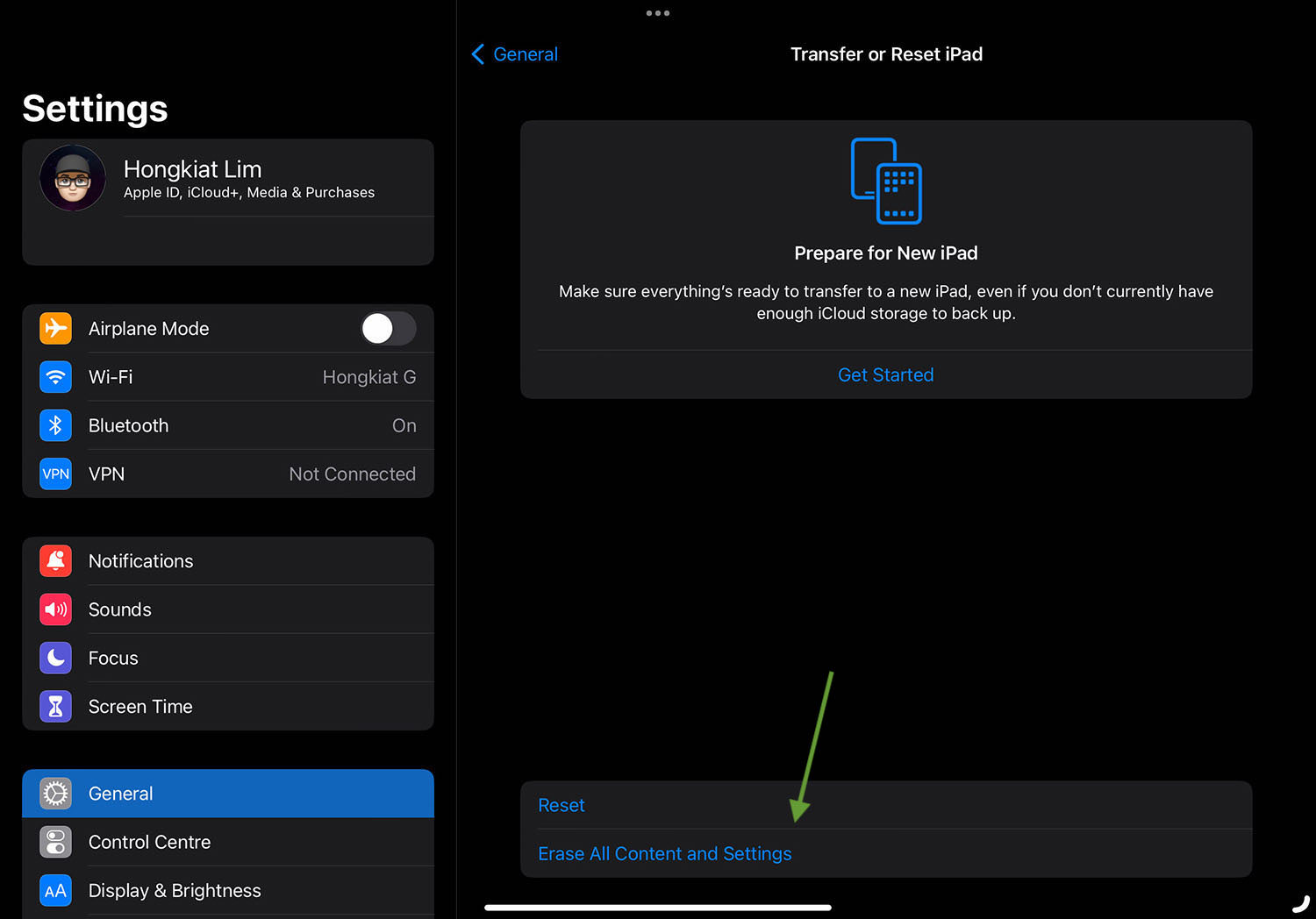The height and width of the screenshot is (919, 1316).
Task: Tap the VPN Not Connected status
Action: (x=353, y=474)
